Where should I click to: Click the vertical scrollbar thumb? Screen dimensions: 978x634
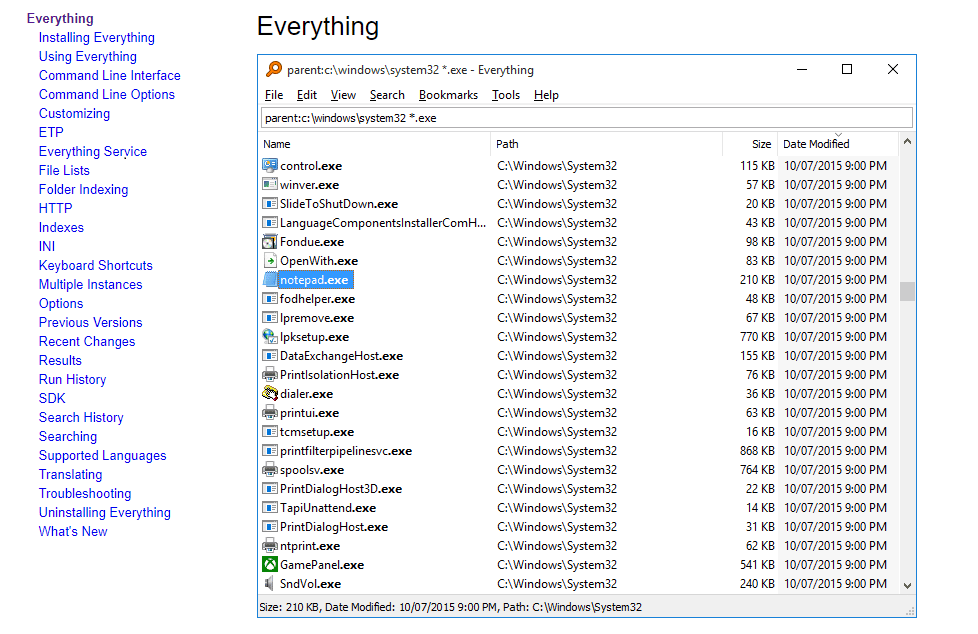coord(908,293)
